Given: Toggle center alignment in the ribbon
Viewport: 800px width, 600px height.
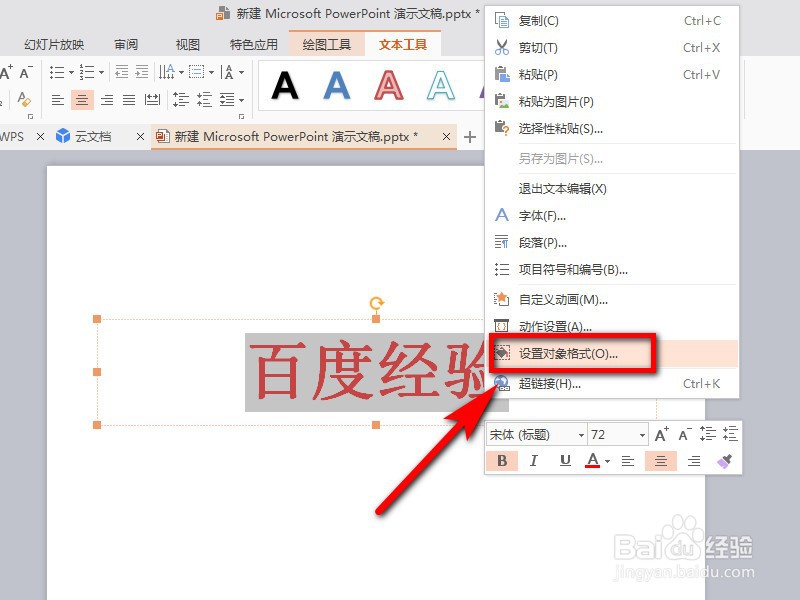Looking at the screenshot, I should (x=82, y=99).
